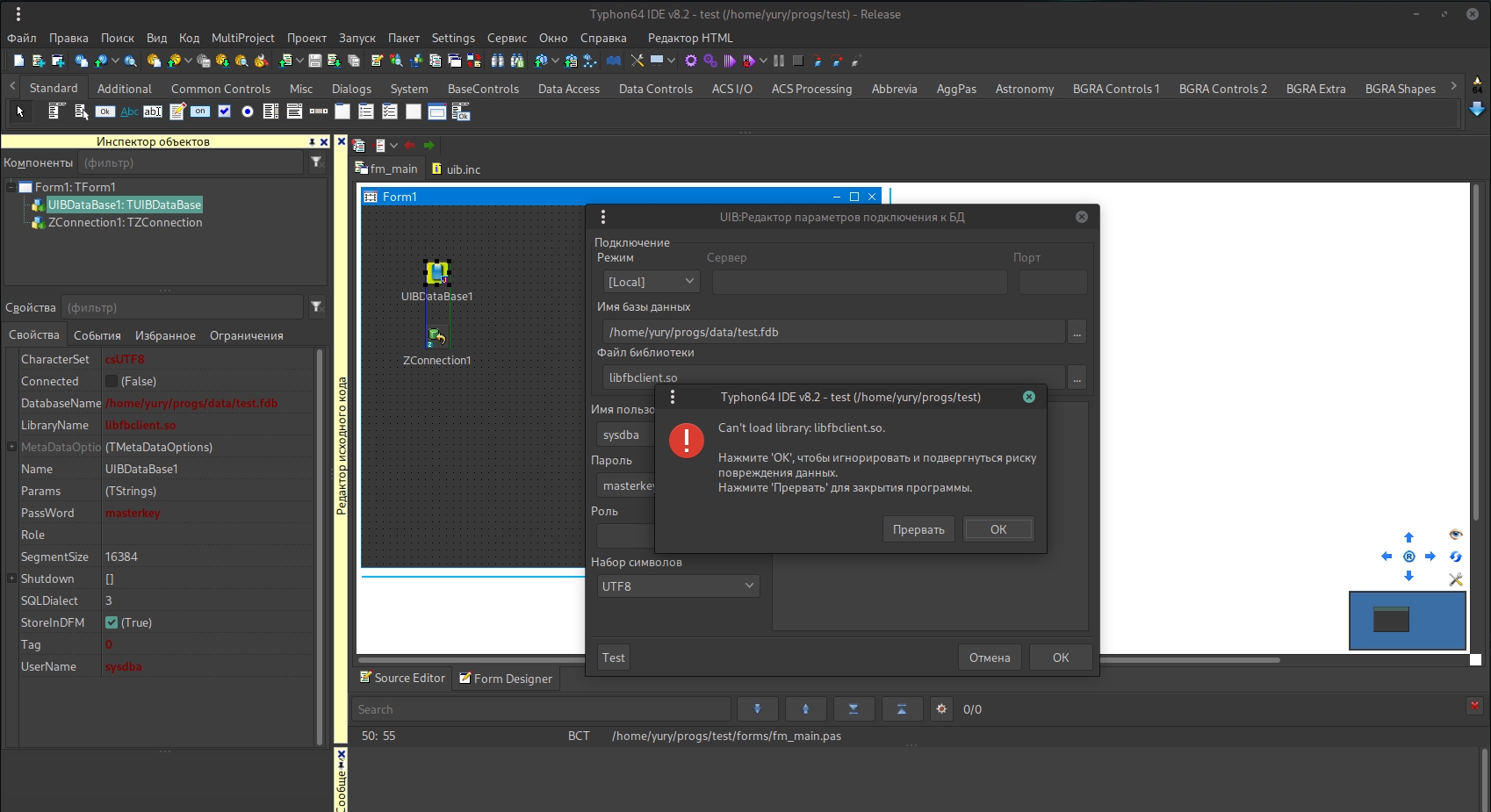This screenshot has height=812, width=1491.
Task: Collapse the Form1: TForm1 tree node
Action: [11, 187]
